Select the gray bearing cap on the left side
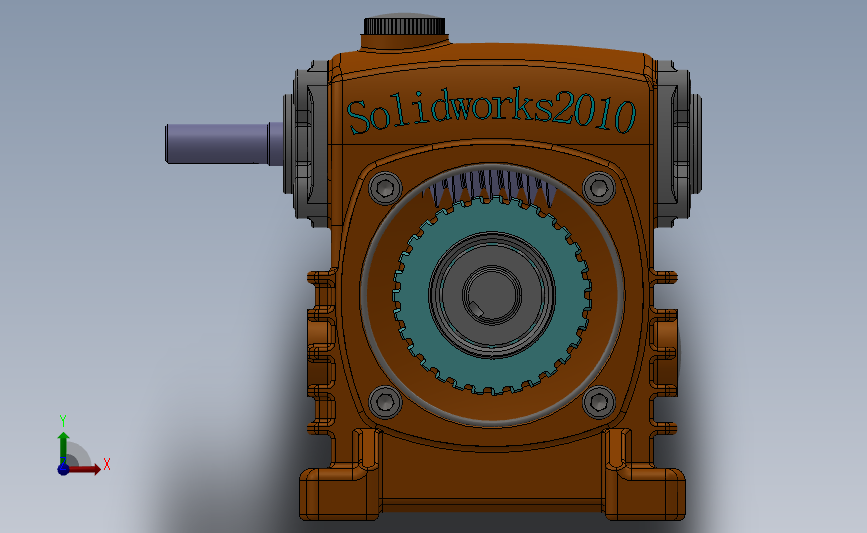 (307, 145)
